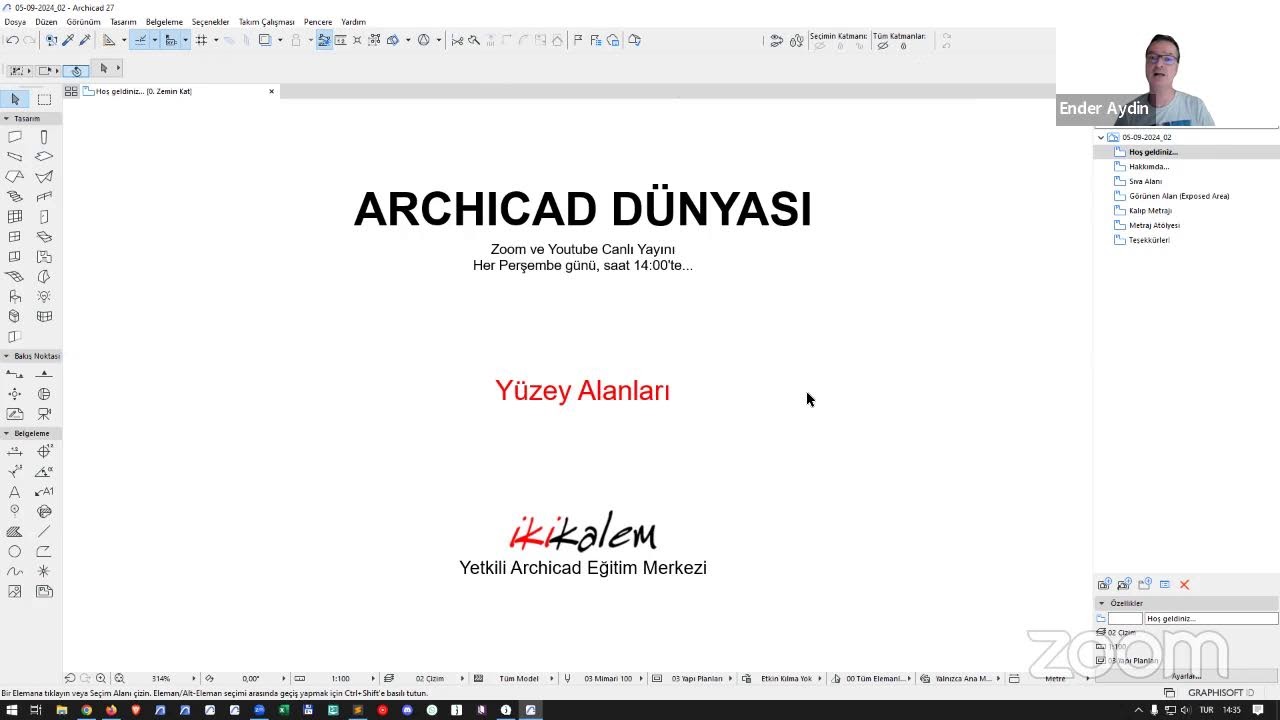The height and width of the screenshot is (720, 1280).
Task: Open the Takım Çalışması menu
Action: tap(267, 21)
